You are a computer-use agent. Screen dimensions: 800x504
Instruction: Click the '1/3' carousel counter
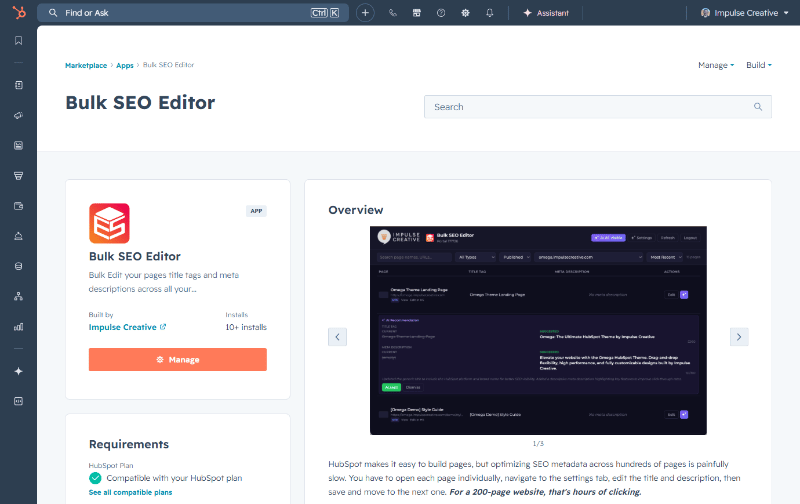(x=538, y=444)
